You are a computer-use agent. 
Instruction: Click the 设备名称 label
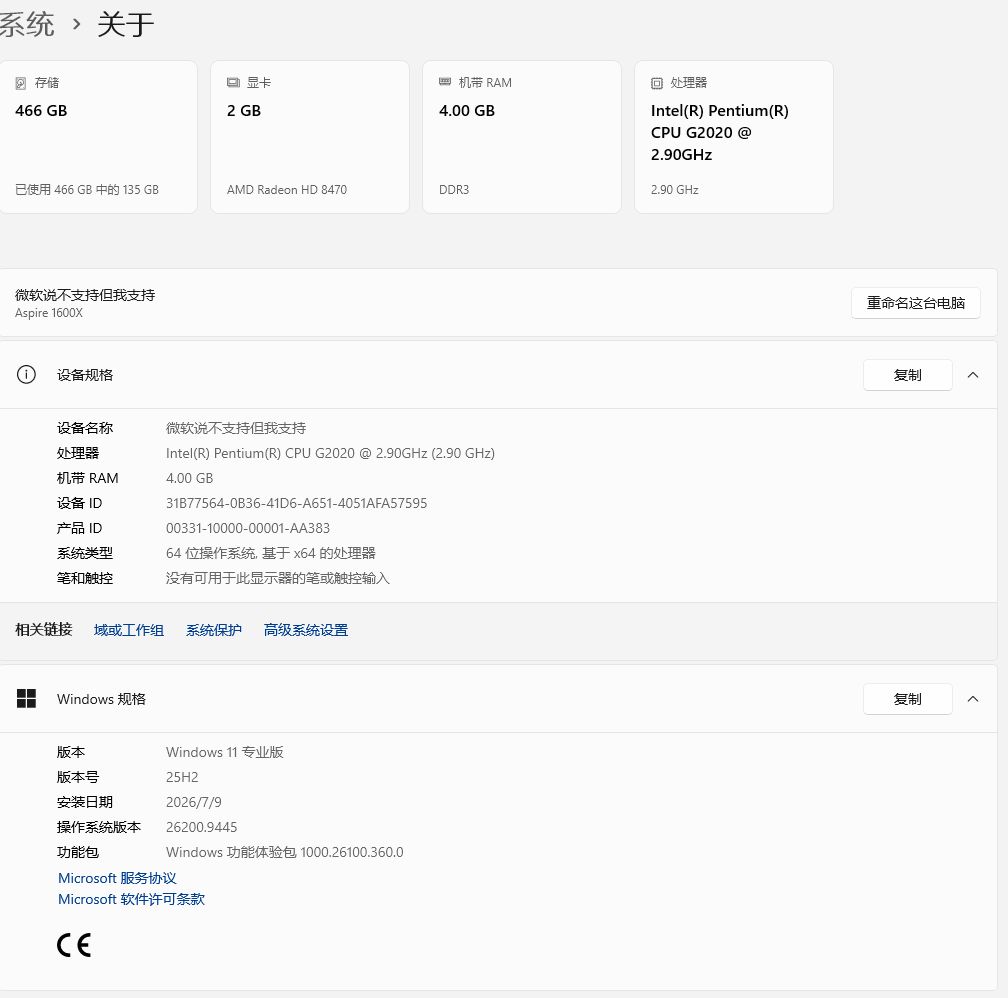(x=85, y=428)
